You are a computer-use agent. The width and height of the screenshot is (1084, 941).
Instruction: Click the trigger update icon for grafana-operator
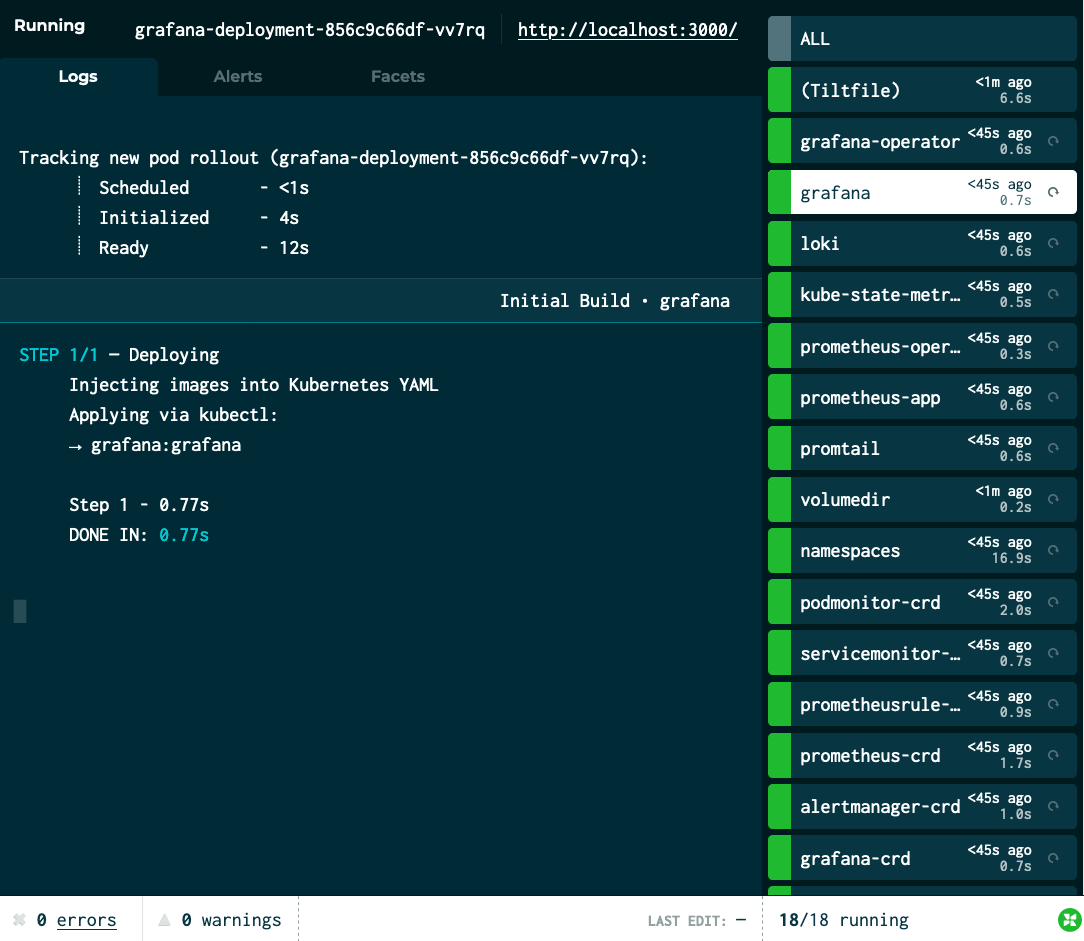[x=1053, y=141]
